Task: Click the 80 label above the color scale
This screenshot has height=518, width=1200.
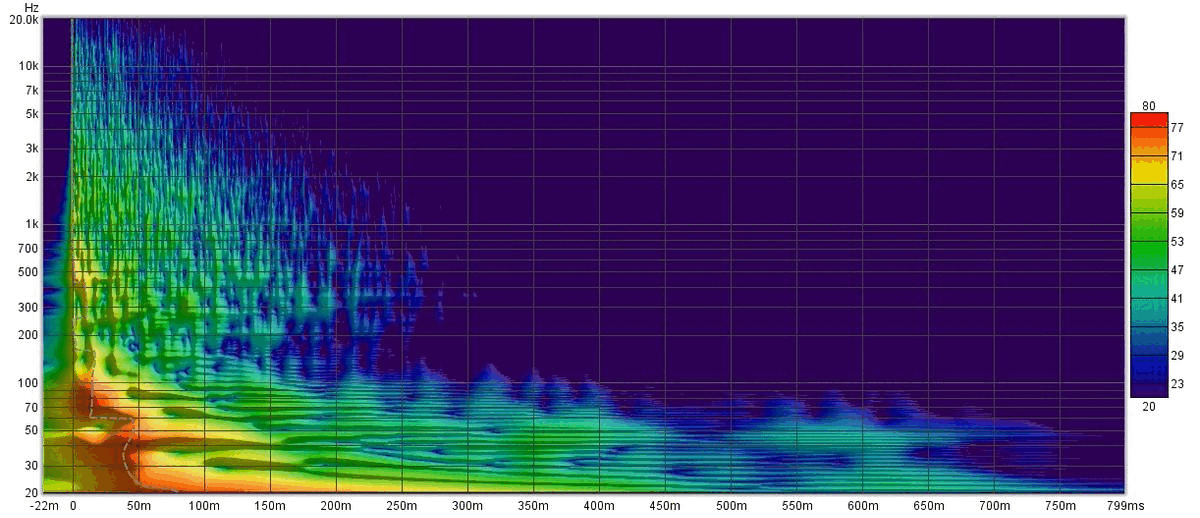Action: tap(1148, 106)
